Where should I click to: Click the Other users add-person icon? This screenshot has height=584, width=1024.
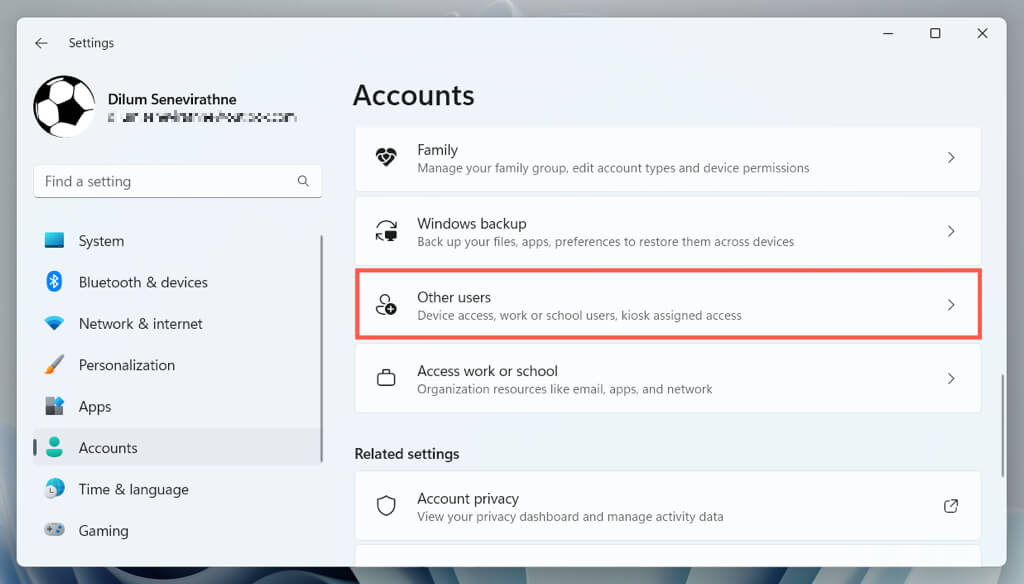coord(386,305)
